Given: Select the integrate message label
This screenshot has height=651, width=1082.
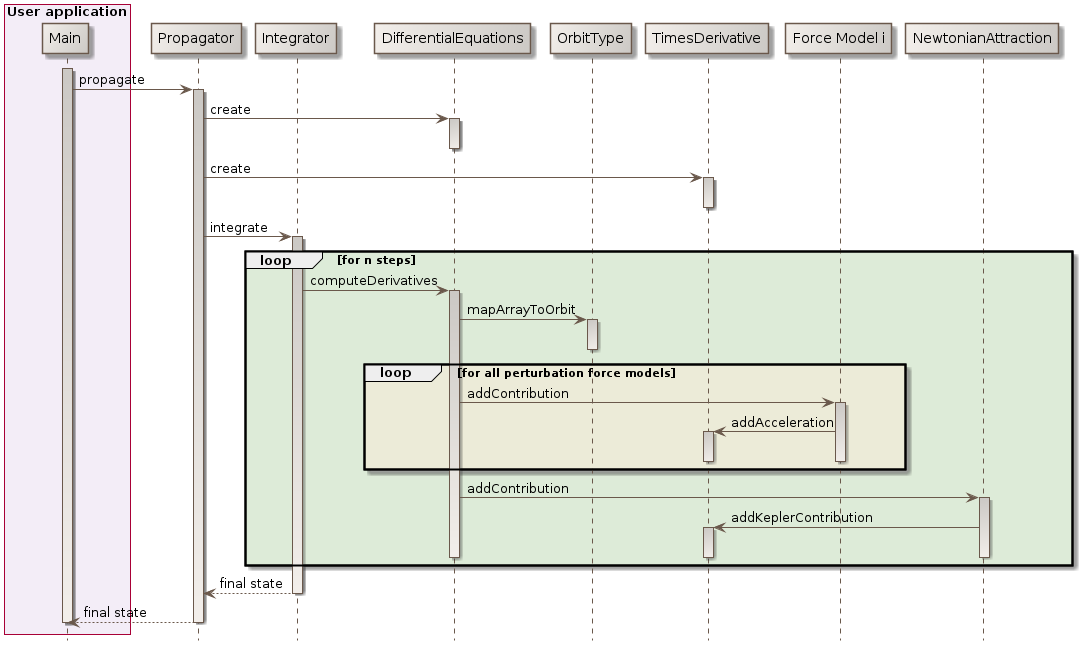Looking at the screenshot, I should 238,227.
